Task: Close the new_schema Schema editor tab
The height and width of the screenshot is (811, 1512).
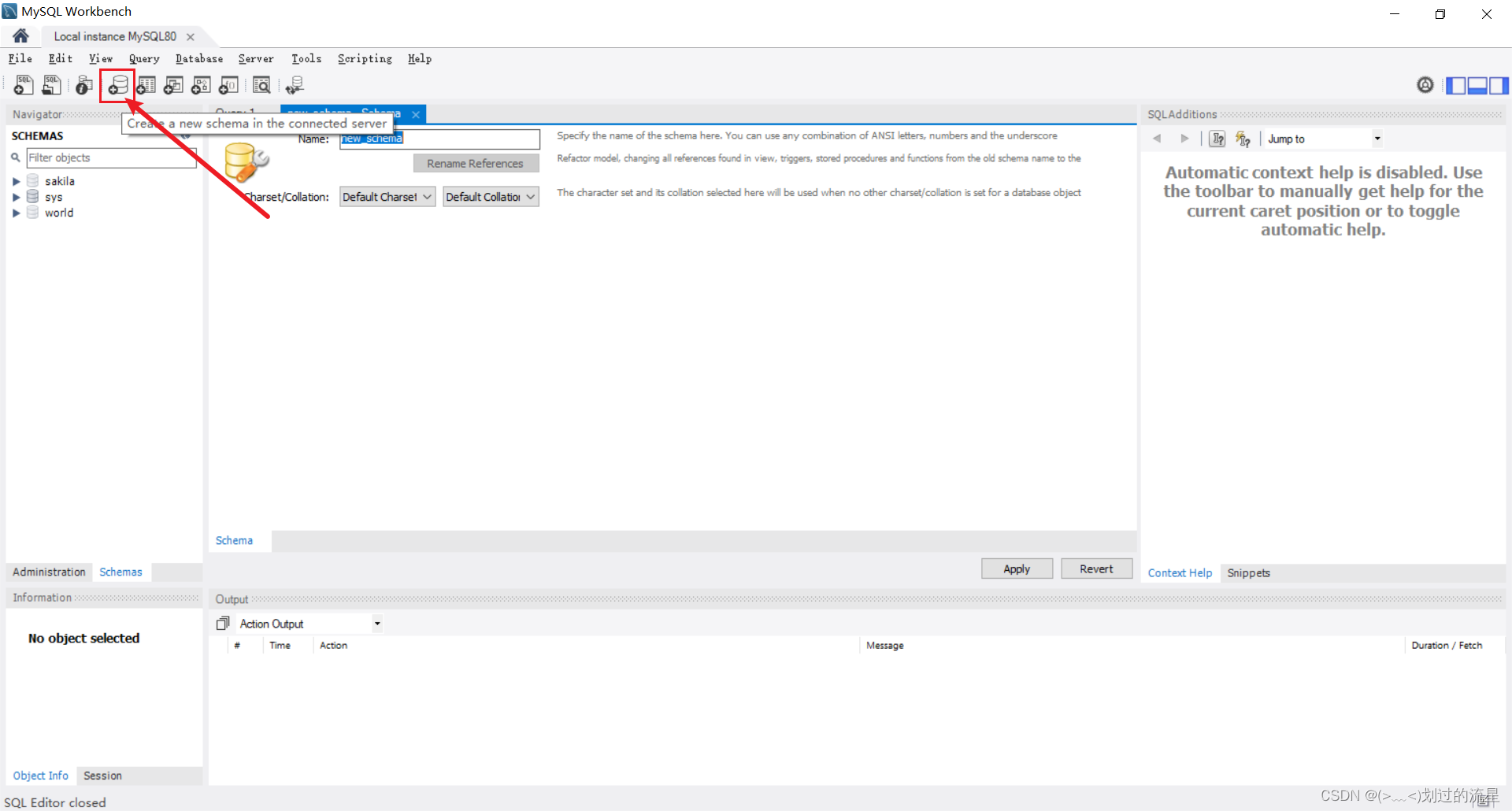Action: point(416,114)
